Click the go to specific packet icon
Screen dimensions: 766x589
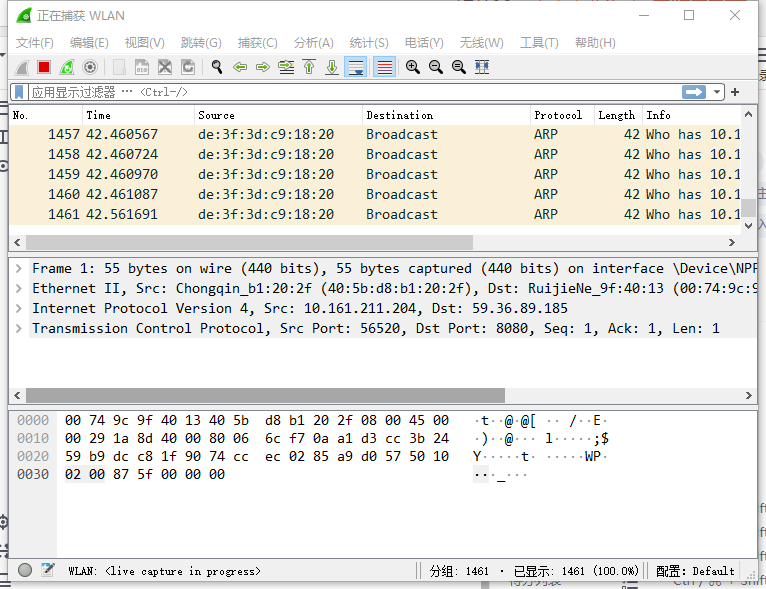click(286, 67)
